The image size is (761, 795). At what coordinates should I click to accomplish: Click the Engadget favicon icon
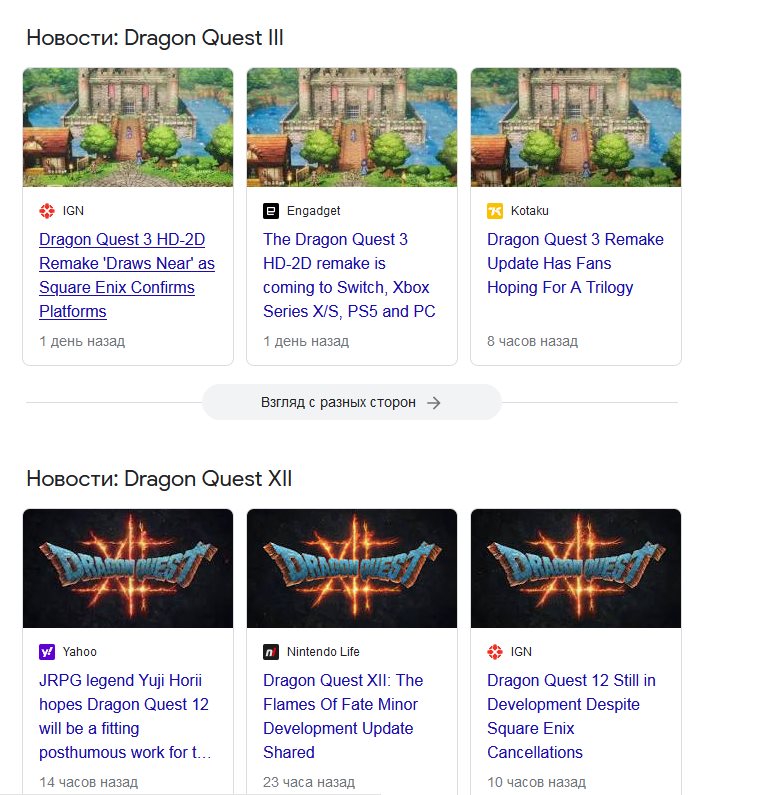271,211
